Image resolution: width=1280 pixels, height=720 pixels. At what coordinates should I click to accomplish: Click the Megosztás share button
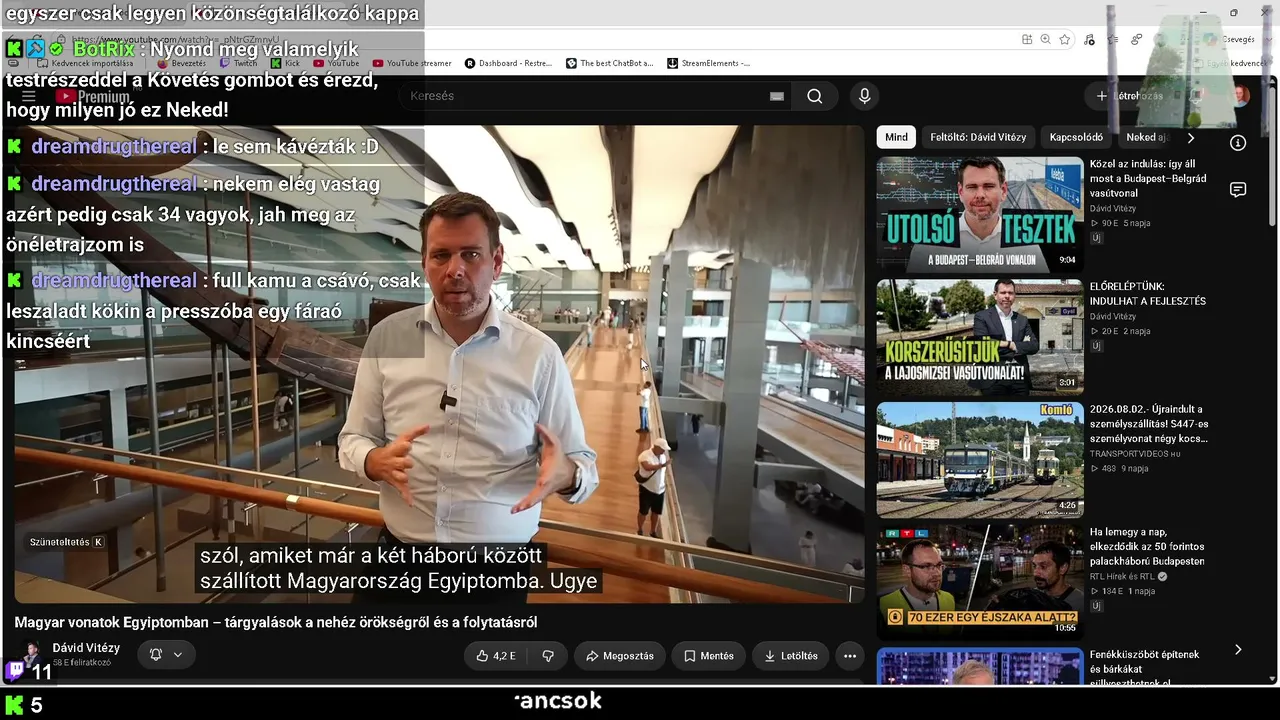click(620, 656)
